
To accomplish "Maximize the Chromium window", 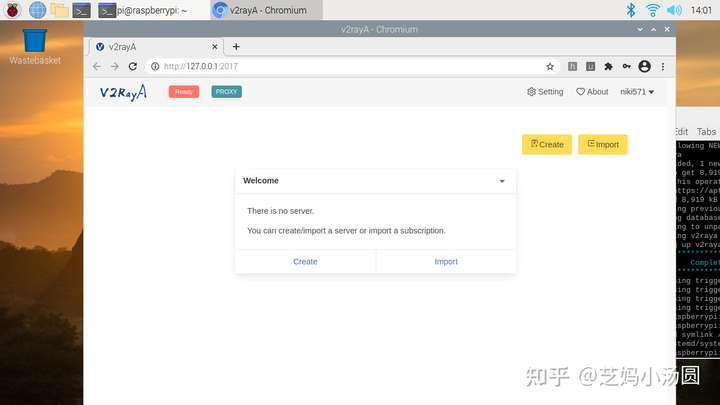I will [x=653, y=29].
